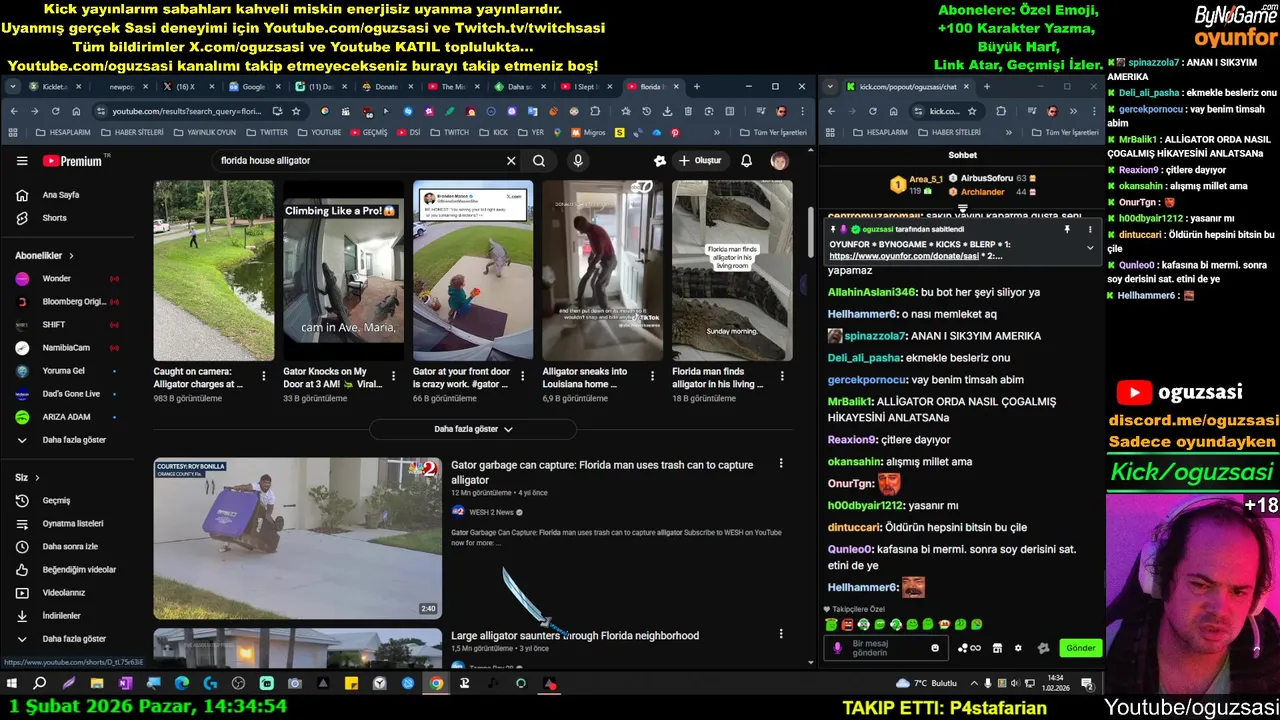Send chat message with Gönder button
1280x720 pixels.
point(1081,648)
